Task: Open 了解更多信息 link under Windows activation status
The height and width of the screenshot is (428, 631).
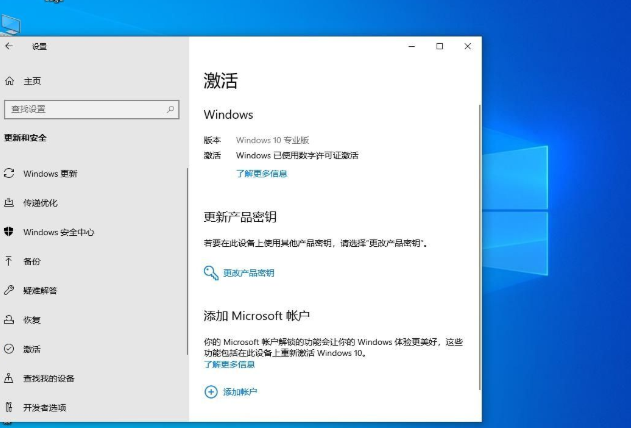Action: click(261, 173)
